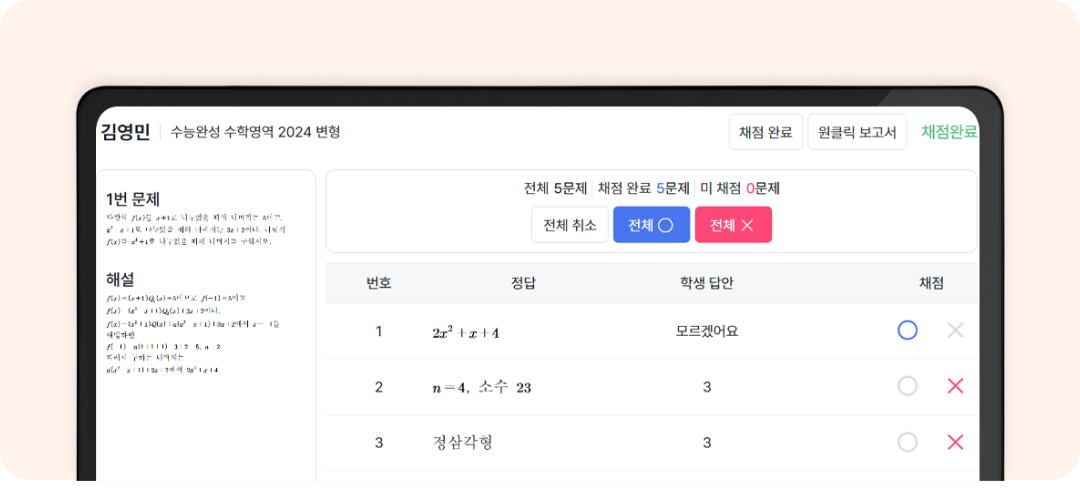Mark all answers wrong with 전체 ✕
Viewport: 1080px width, 490px height.
click(733, 225)
